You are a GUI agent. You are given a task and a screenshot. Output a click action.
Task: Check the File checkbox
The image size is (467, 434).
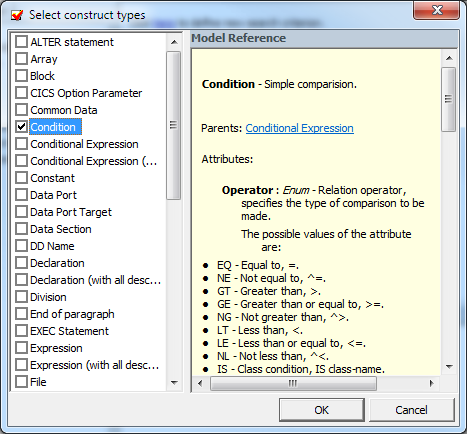click(x=21, y=382)
